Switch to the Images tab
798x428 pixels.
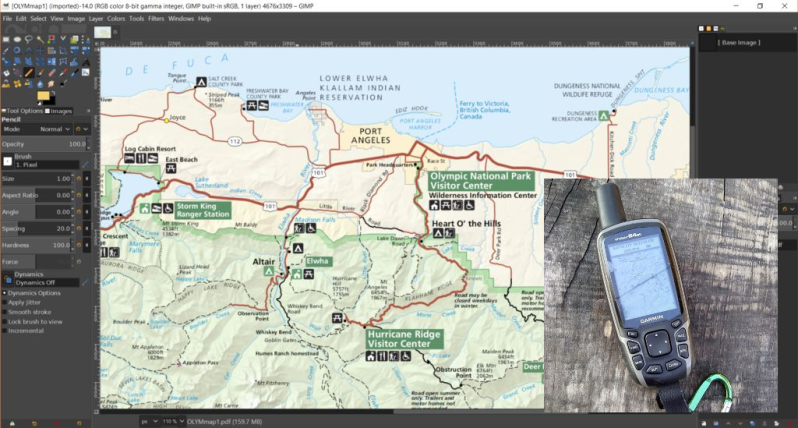point(59,111)
